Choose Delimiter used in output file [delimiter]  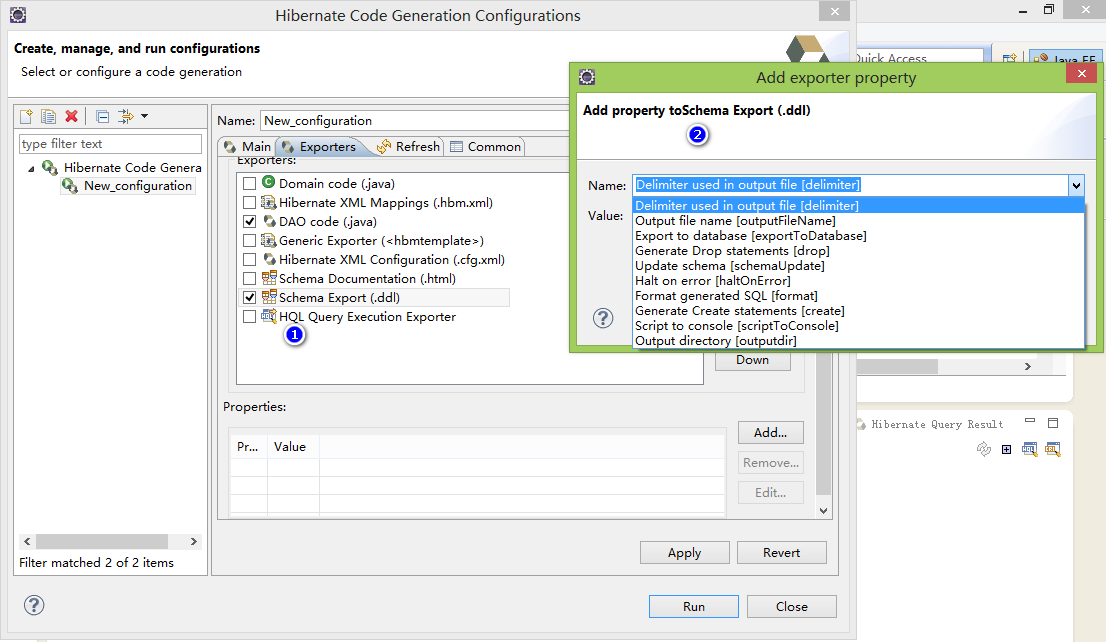point(858,205)
